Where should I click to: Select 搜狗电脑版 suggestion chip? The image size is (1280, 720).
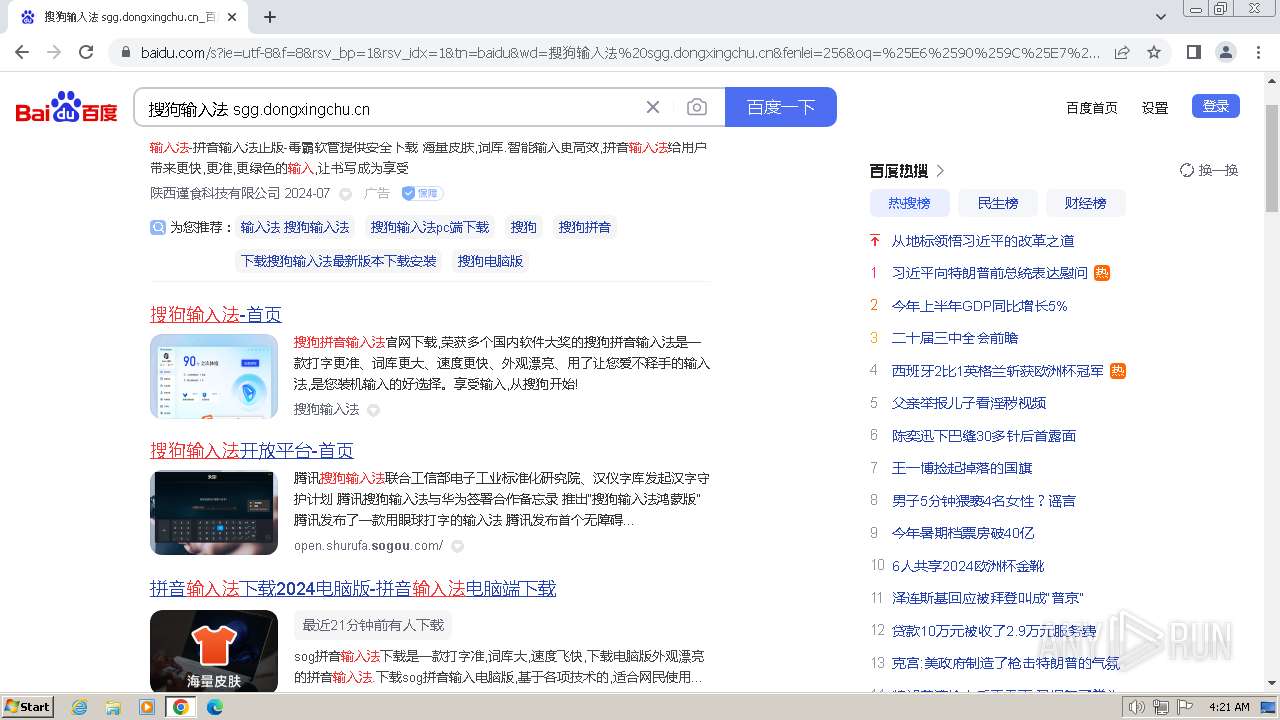click(490, 261)
